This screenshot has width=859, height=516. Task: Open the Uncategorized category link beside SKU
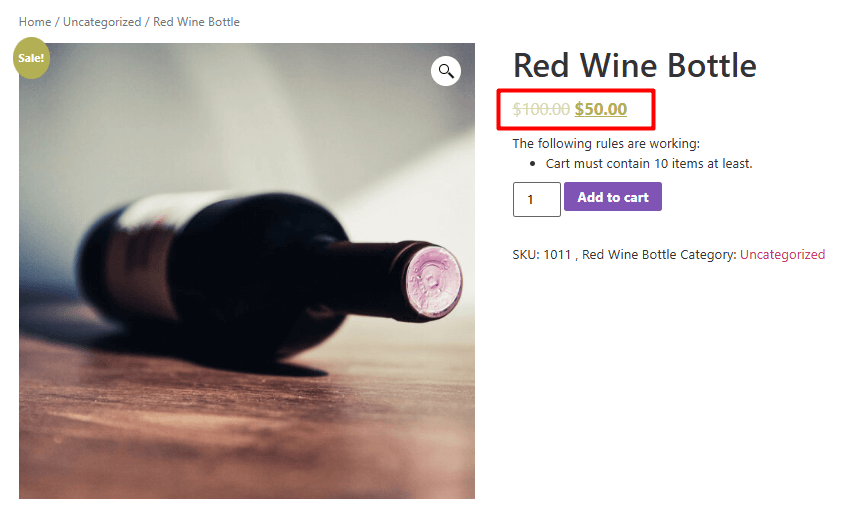click(782, 255)
